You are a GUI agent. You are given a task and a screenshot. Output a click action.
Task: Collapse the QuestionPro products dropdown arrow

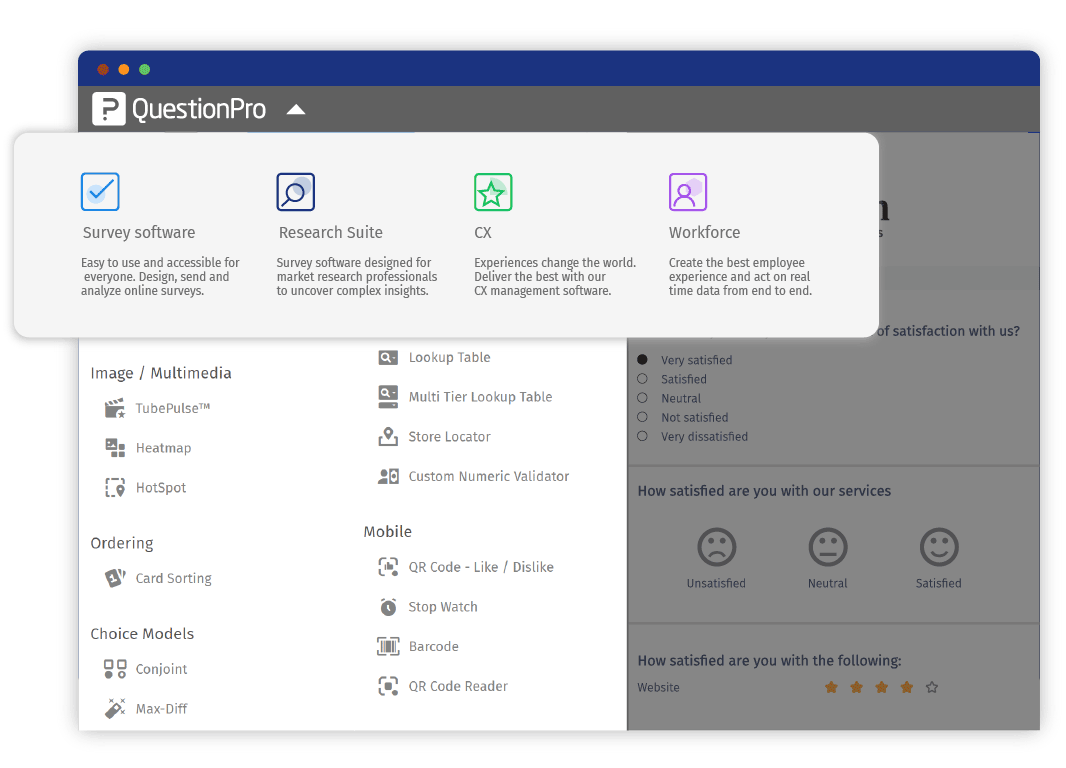coord(296,109)
